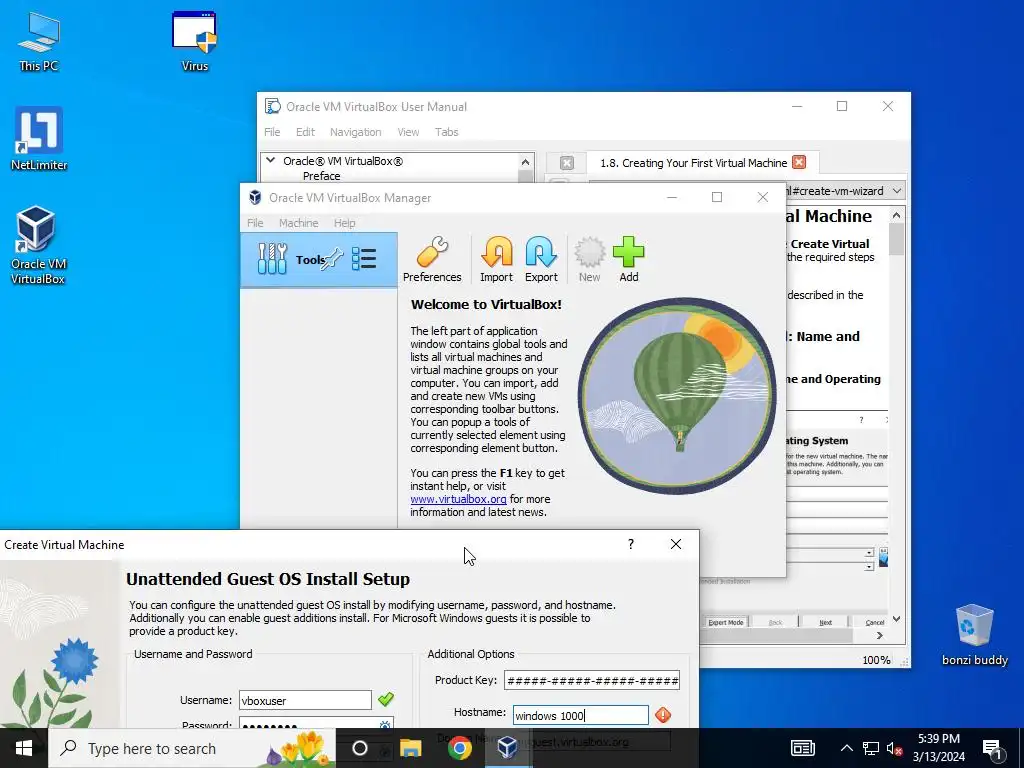Open Navigation menu in User Manual window

coord(355,132)
